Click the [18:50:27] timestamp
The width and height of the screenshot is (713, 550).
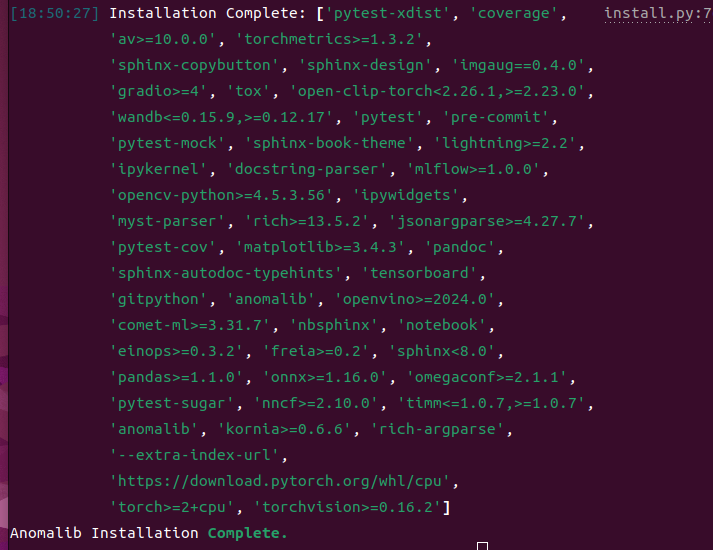[54, 14]
